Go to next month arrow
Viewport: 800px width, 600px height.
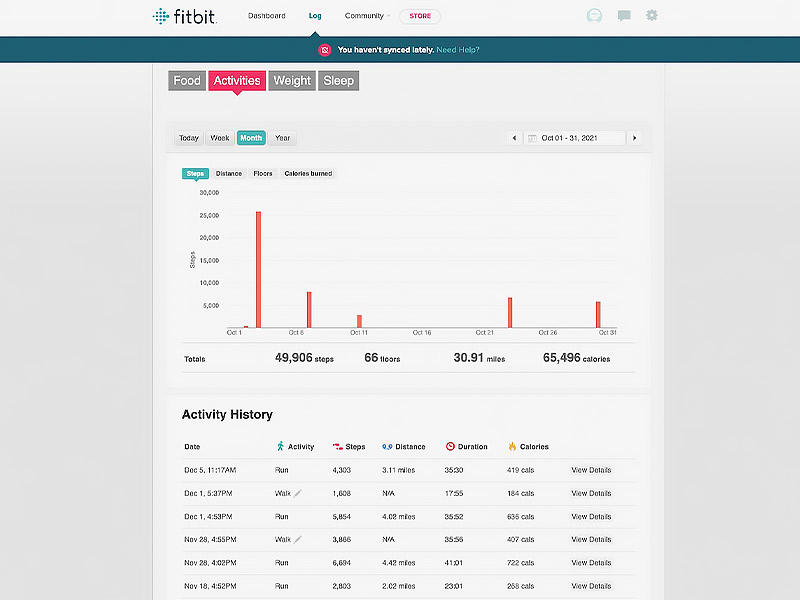click(x=634, y=138)
